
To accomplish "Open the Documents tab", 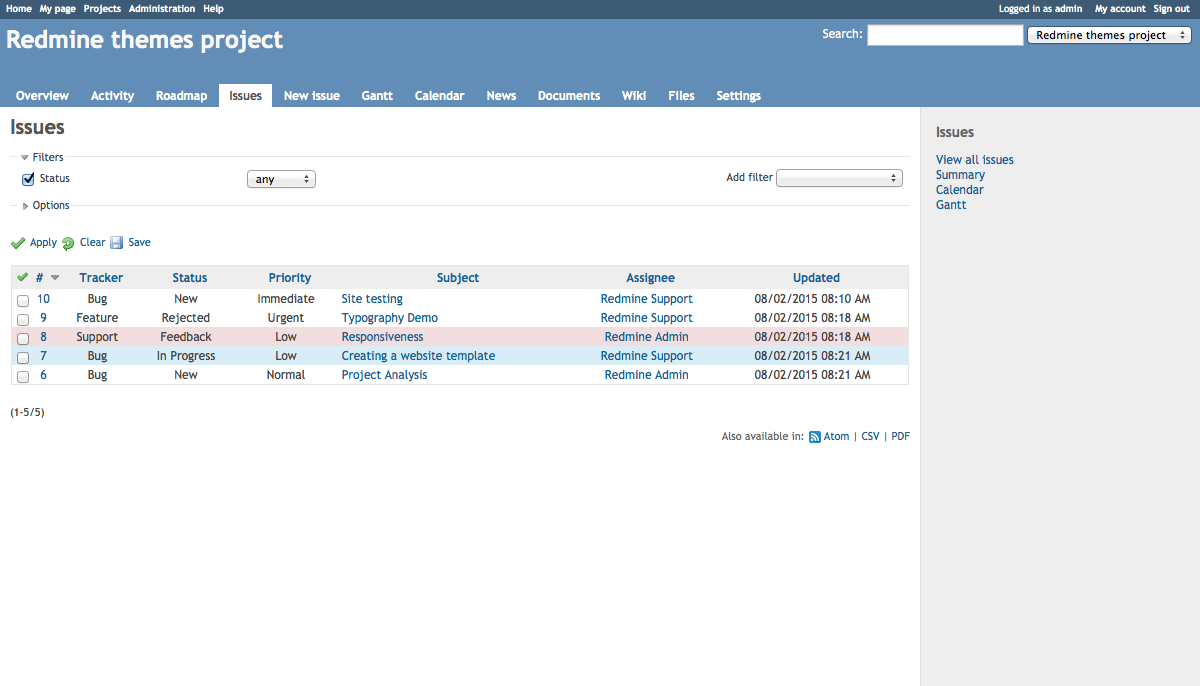I will [569, 96].
